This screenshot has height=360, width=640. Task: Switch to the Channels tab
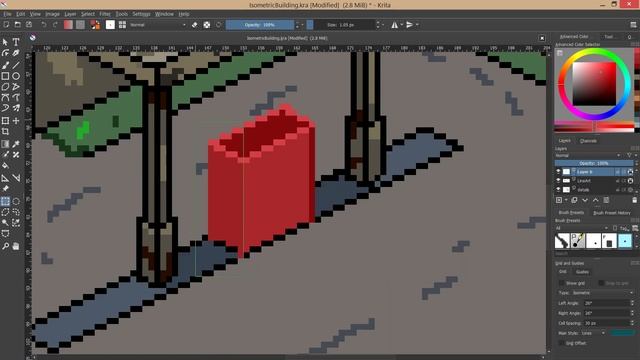[588, 141]
